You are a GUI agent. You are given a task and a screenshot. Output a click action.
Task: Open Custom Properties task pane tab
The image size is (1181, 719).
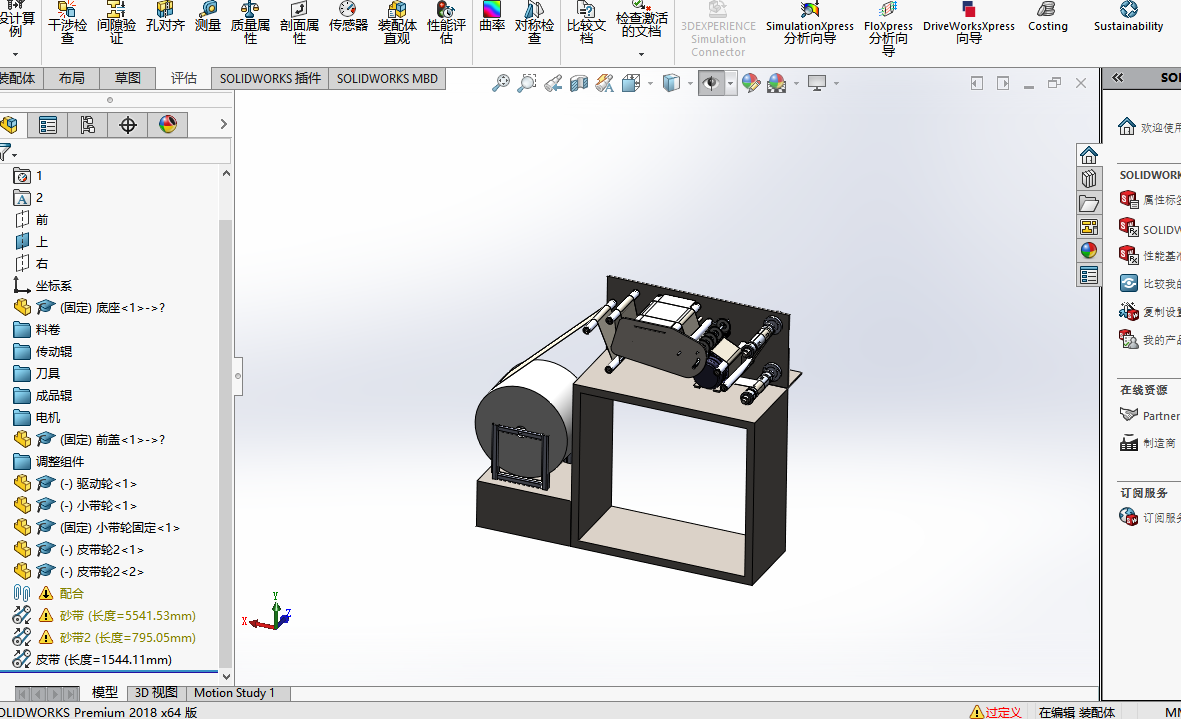(1088, 276)
